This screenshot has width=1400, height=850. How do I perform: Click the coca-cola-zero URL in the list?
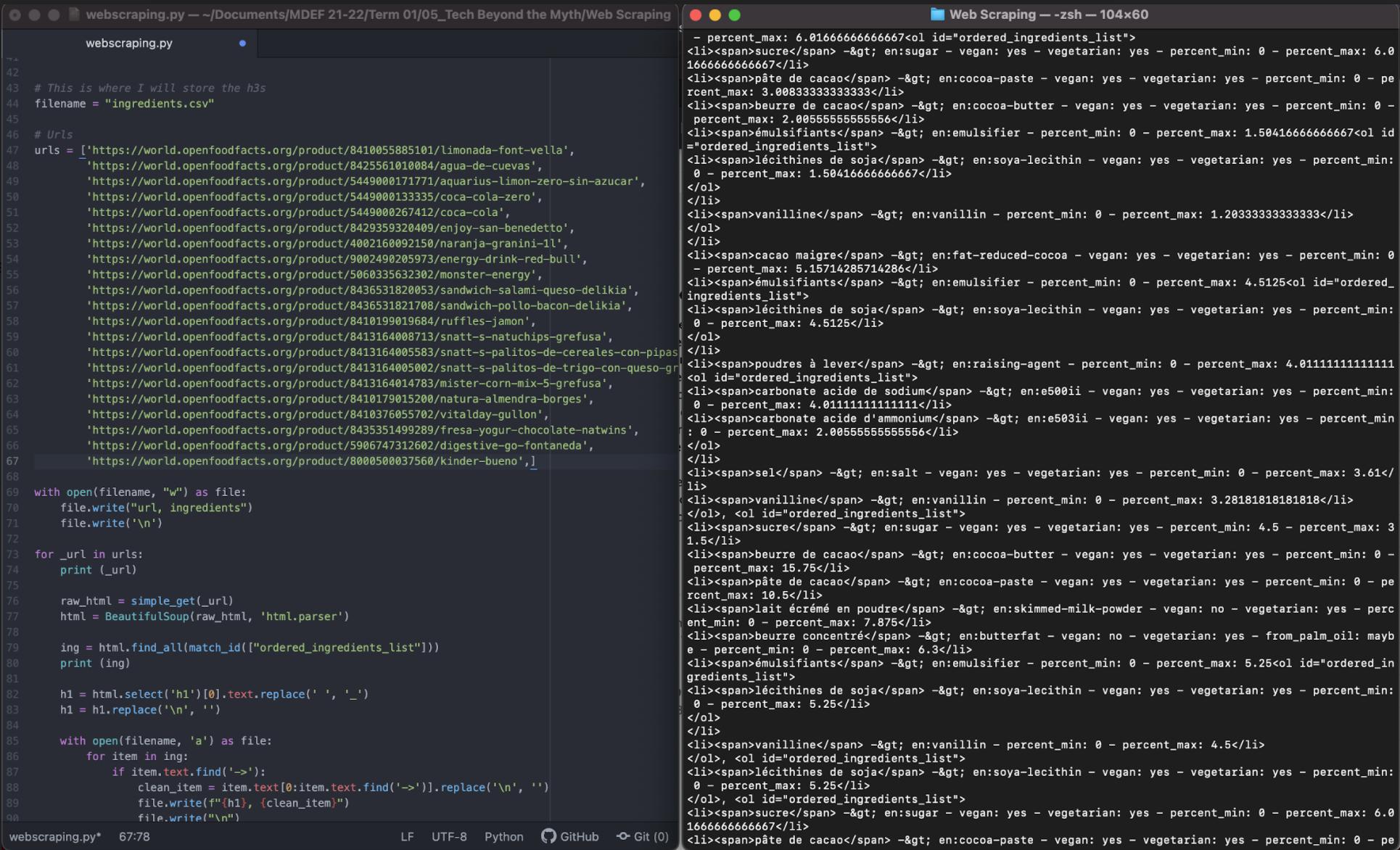312,197
